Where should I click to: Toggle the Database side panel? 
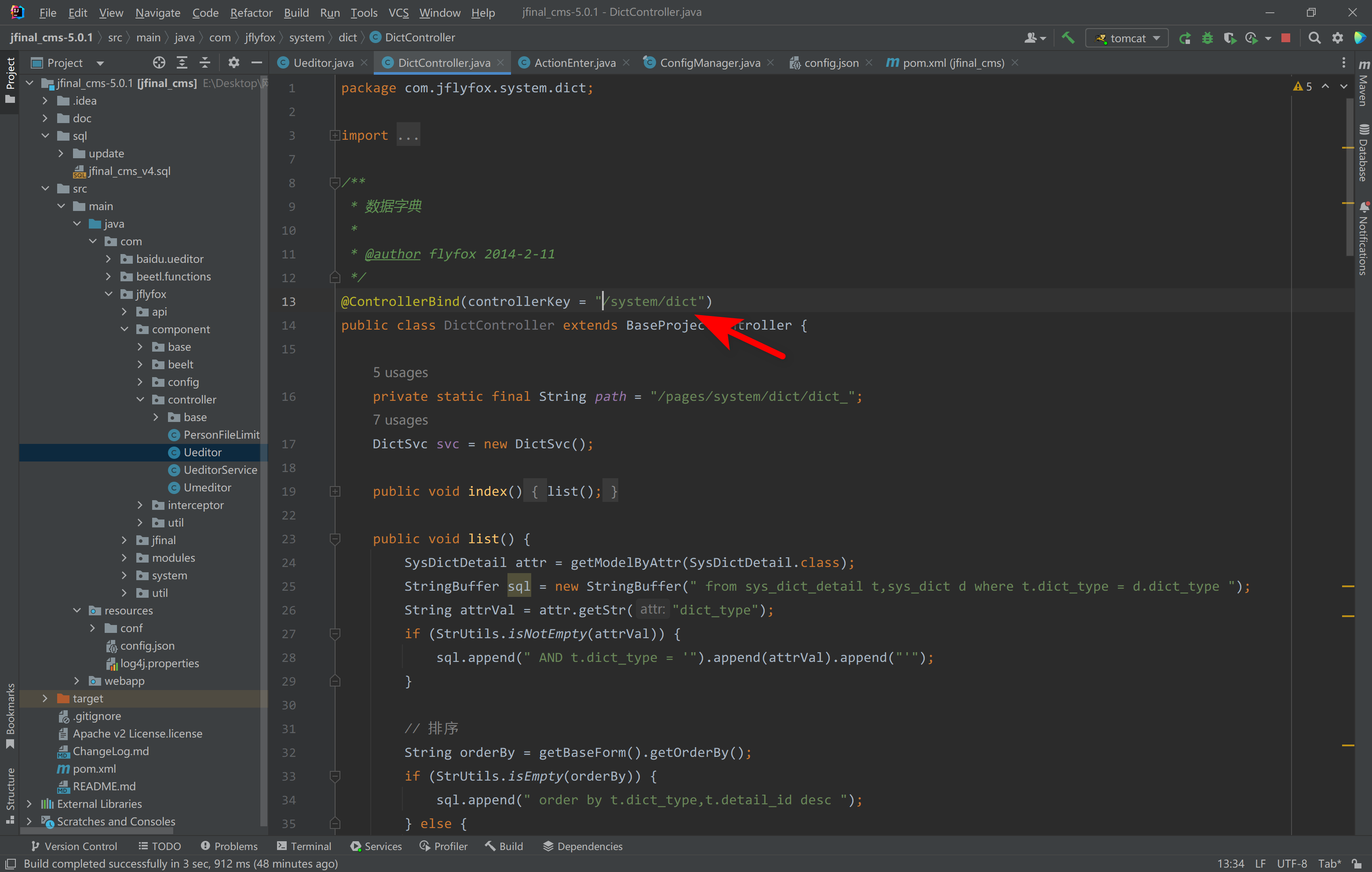1363,153
